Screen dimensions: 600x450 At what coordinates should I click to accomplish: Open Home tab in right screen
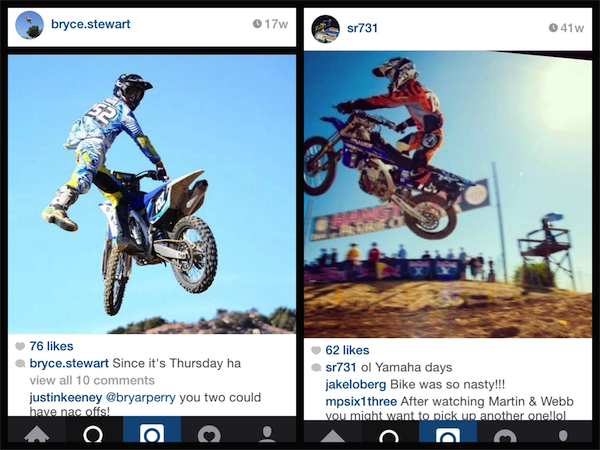(333, 433)
